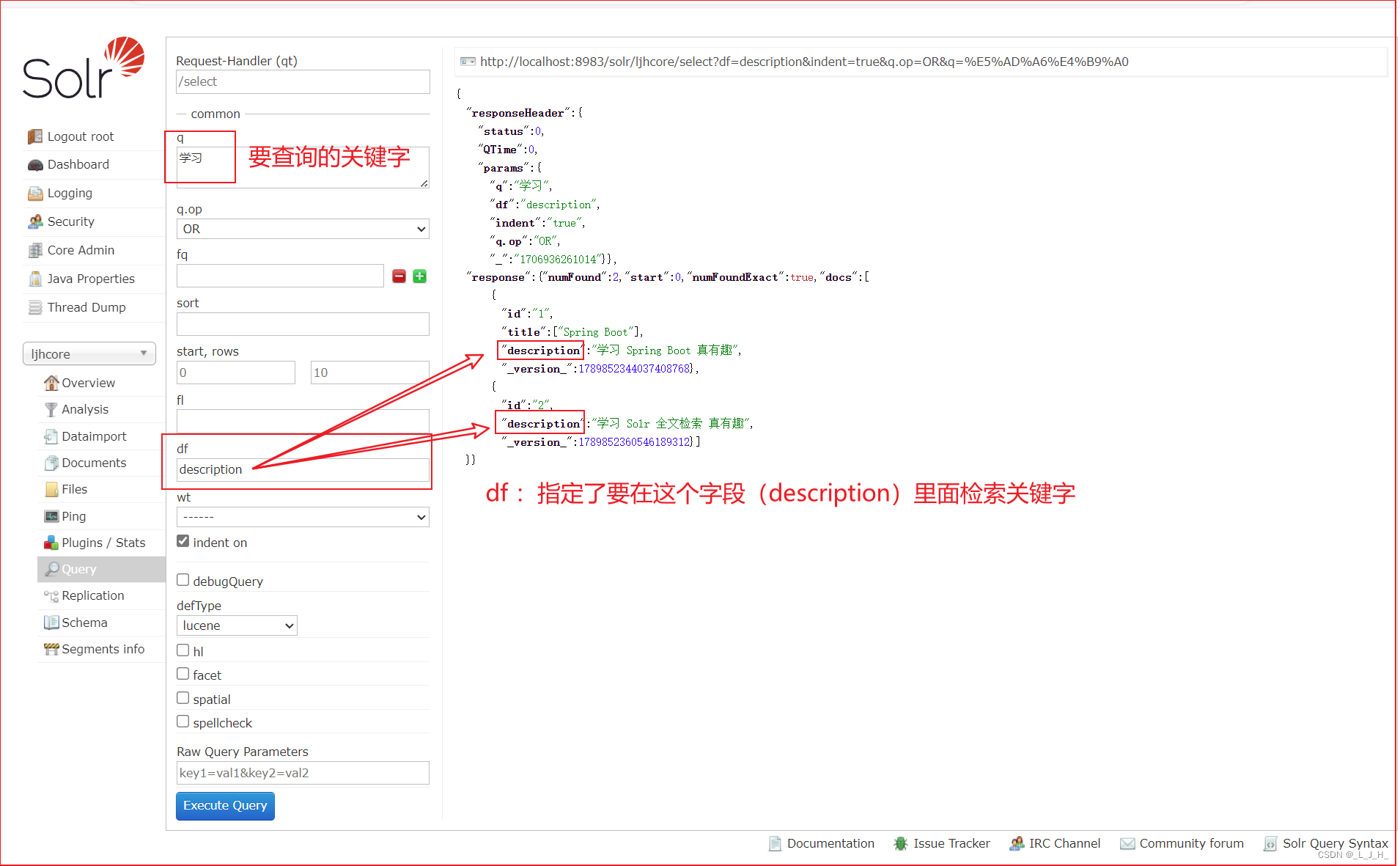Screen dimensions: 1400x866
Task: Open the Thread Dump page
Action: tap(94, 307)
